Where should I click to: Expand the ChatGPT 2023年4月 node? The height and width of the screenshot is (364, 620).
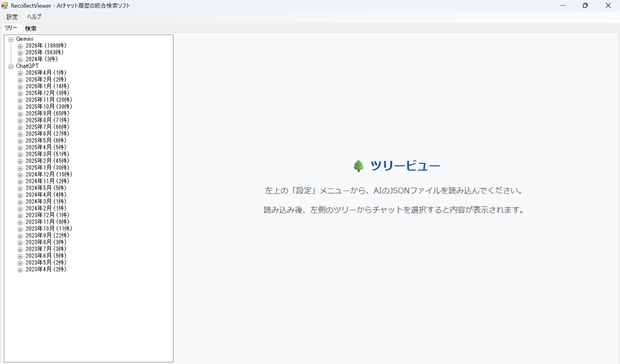point(20,270)
